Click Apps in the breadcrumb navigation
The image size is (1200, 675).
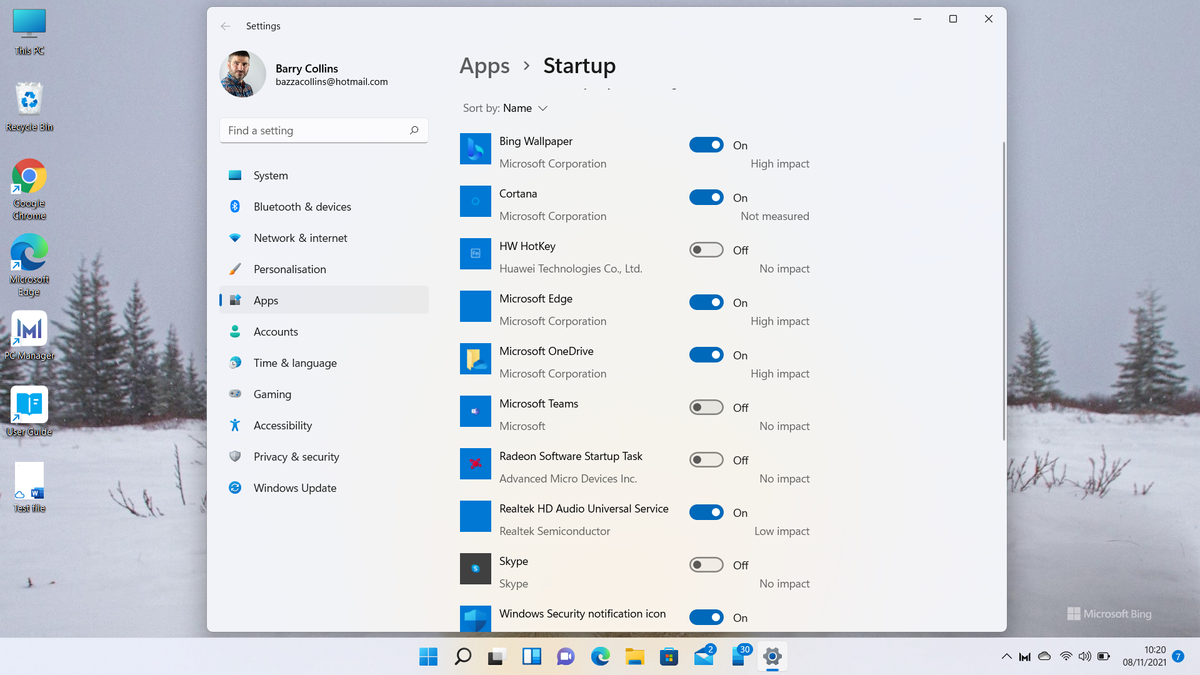pyautogui.click(x=484, y=65)
